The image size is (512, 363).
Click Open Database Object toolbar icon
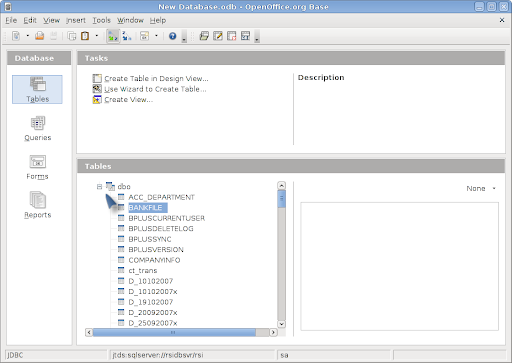point(204,36)
